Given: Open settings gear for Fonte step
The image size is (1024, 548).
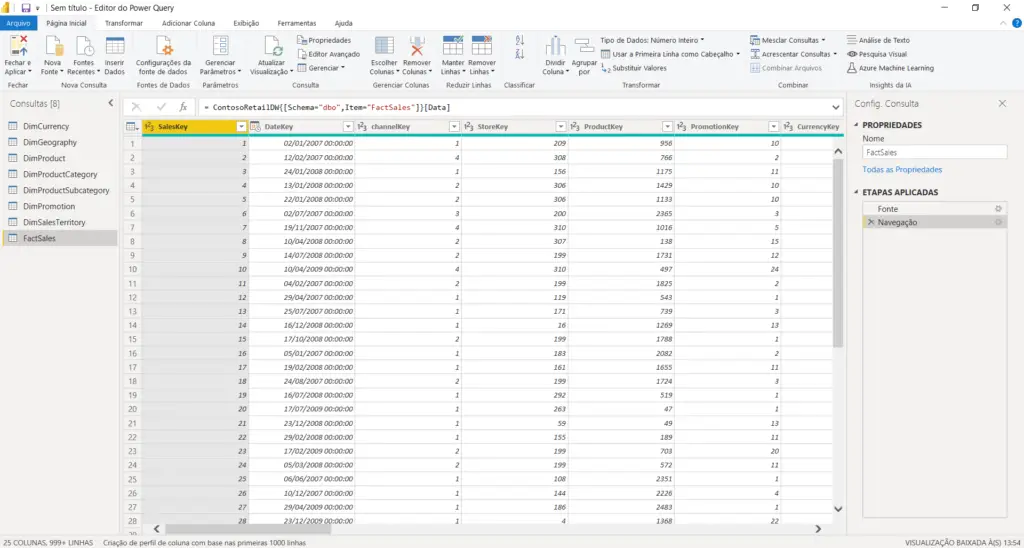Looking at the screenshot, I should [998, 208].
